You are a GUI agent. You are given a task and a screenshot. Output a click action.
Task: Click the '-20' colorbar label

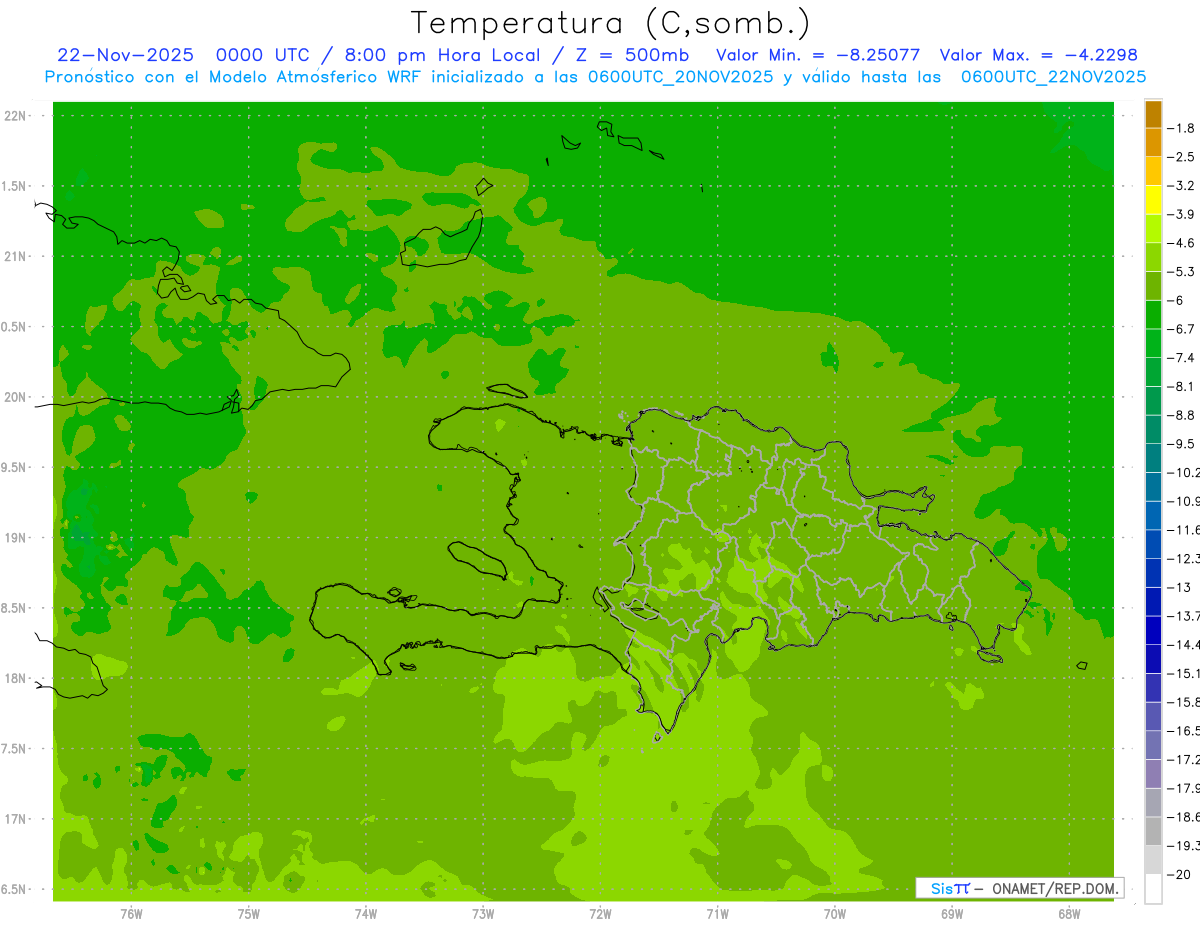tap(1180, 874)
